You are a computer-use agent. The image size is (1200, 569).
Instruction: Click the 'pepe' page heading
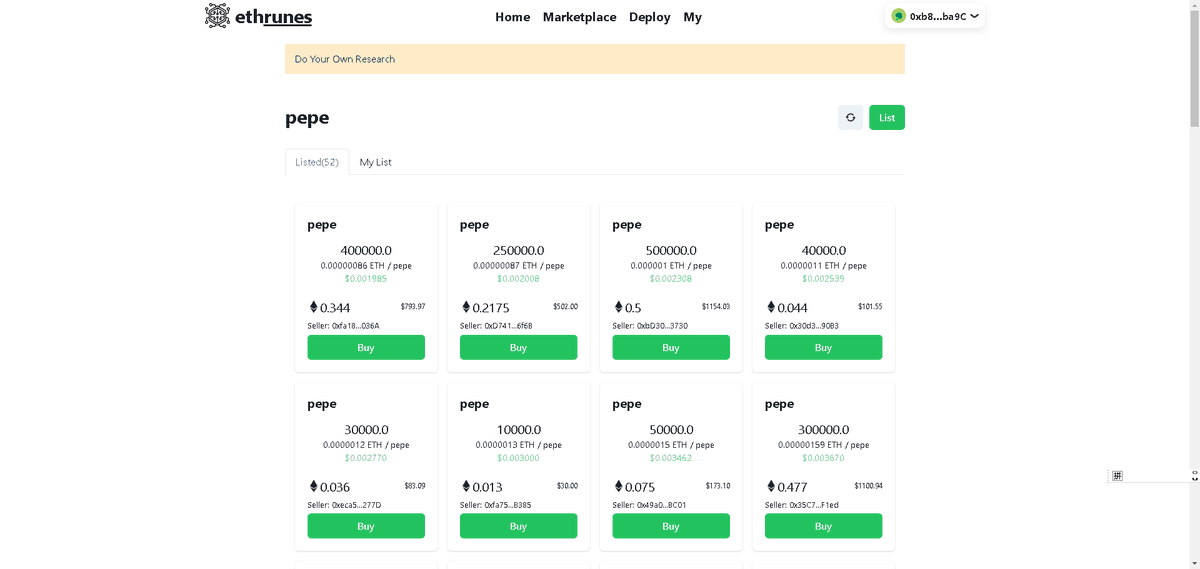pyautogui.click(x=307, y=118)
